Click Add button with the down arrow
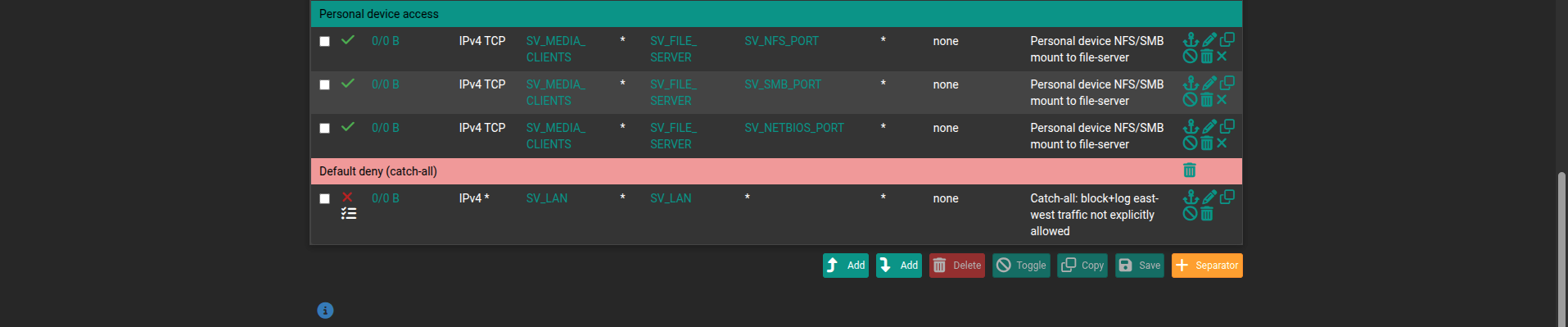Image resolution: width=1568 pixels, height=327 pixels. 899,266
